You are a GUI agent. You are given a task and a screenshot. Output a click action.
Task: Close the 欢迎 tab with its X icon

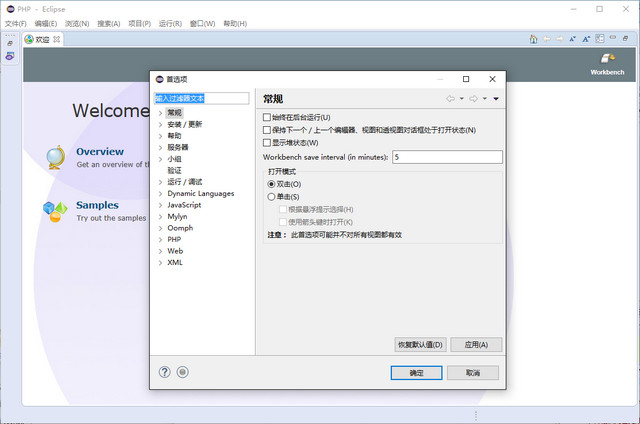click(56, 40)
